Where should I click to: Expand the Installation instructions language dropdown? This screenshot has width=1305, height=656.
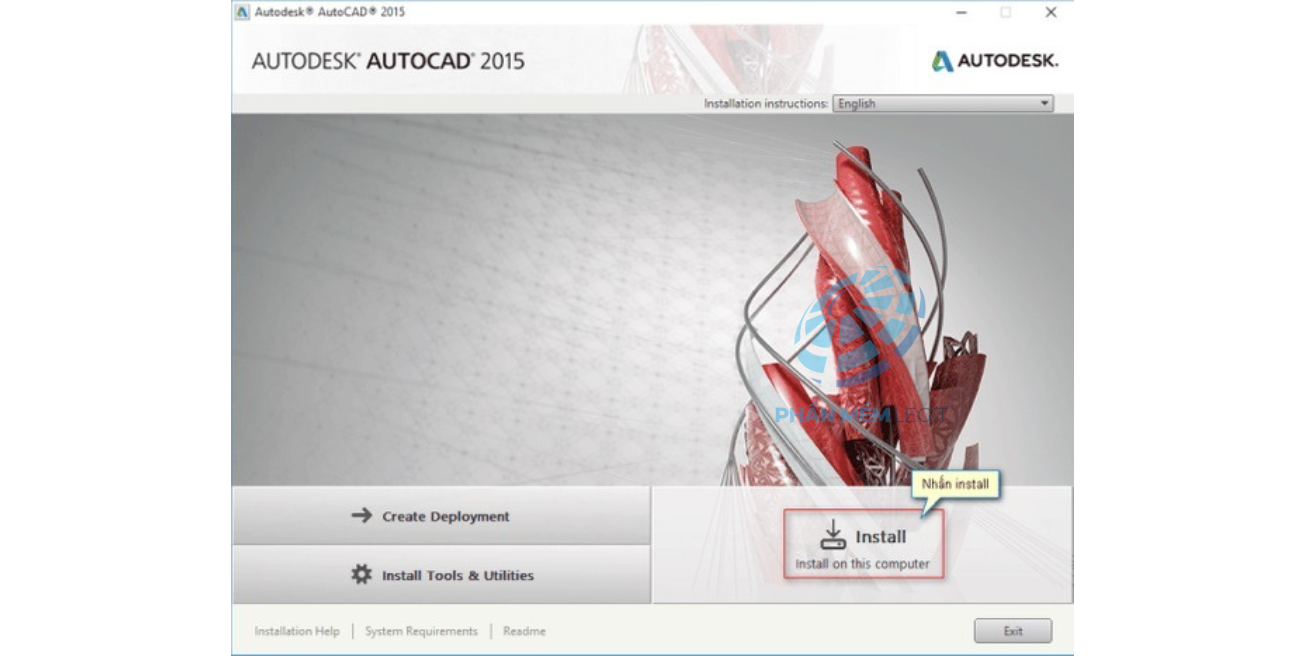point(943,103)
